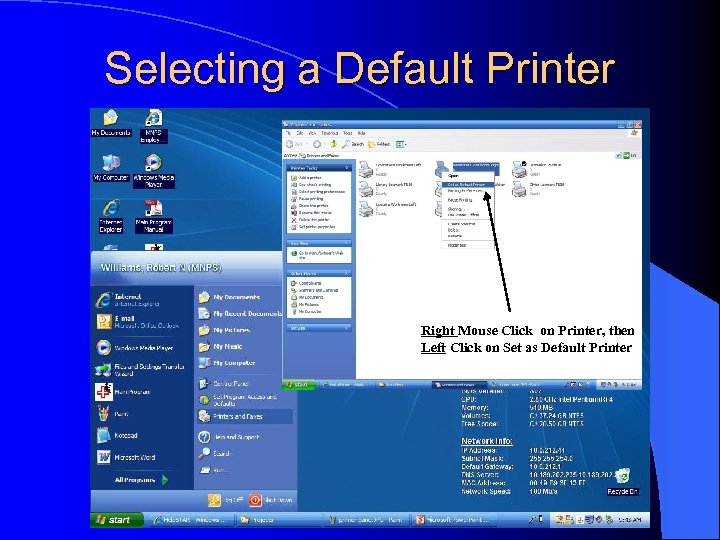Image resolution: width=720 pixels, height=540 pixels.
Task: Open the Views dropdown in the toolbar
Action: (401, 144)
